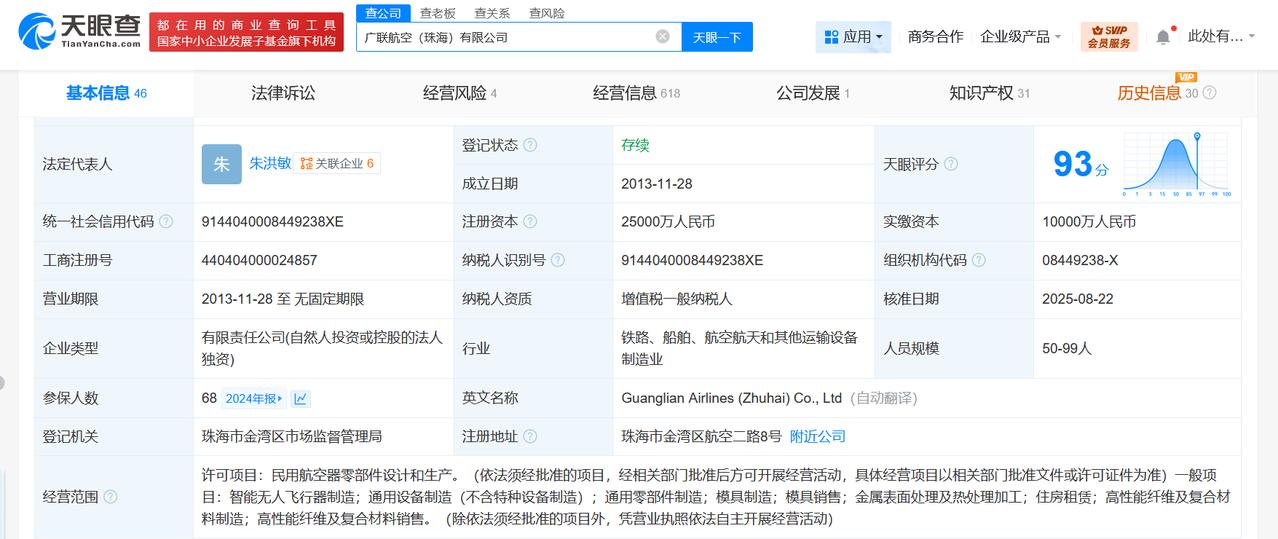This screenshot has height=539, width=1278.
Task: Click the 朱 avatar of legal representative
Action: (x=221, y=164)
